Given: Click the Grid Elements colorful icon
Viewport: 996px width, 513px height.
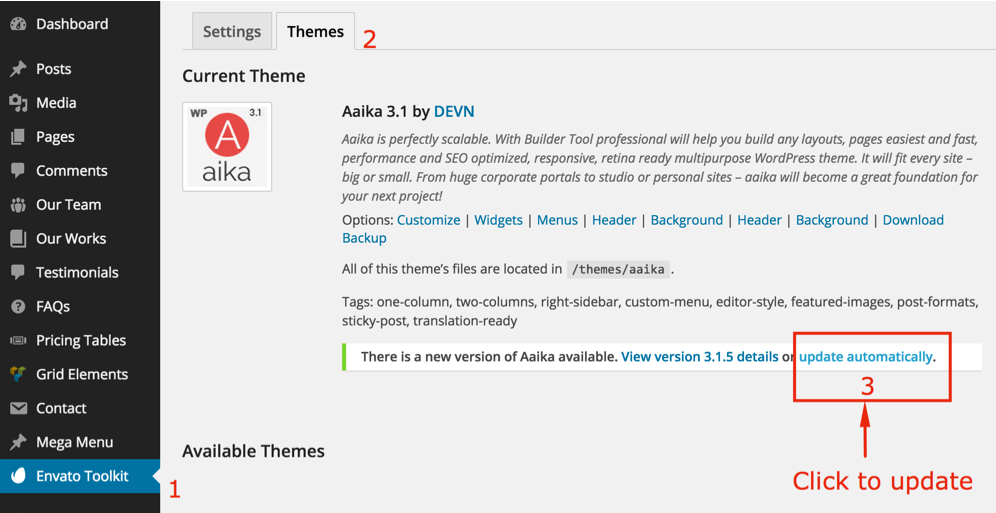Looking at the screenshot, I should [x=18, y=374].
